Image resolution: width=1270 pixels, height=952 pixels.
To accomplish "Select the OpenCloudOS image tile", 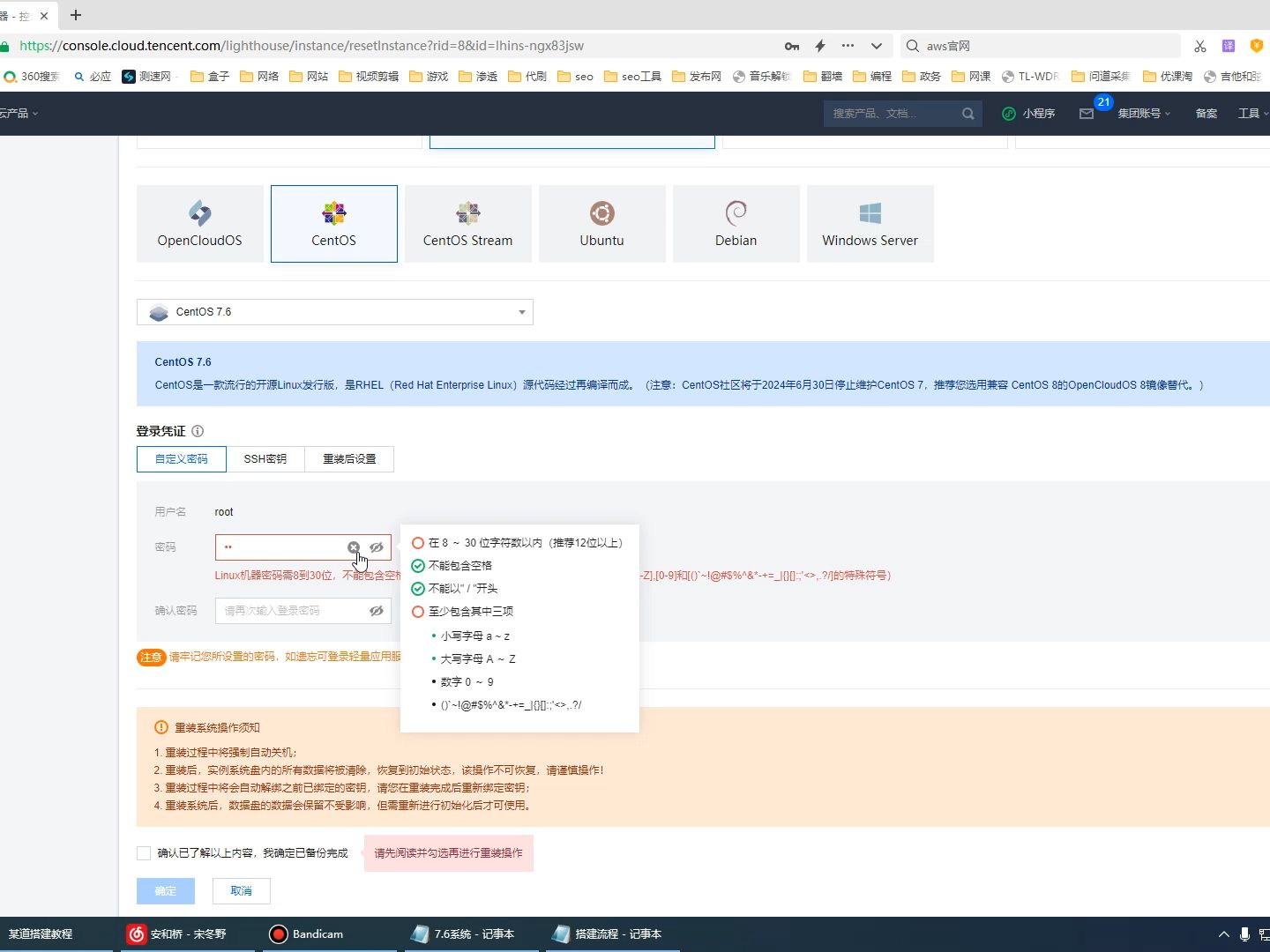I will click(199, 224).
